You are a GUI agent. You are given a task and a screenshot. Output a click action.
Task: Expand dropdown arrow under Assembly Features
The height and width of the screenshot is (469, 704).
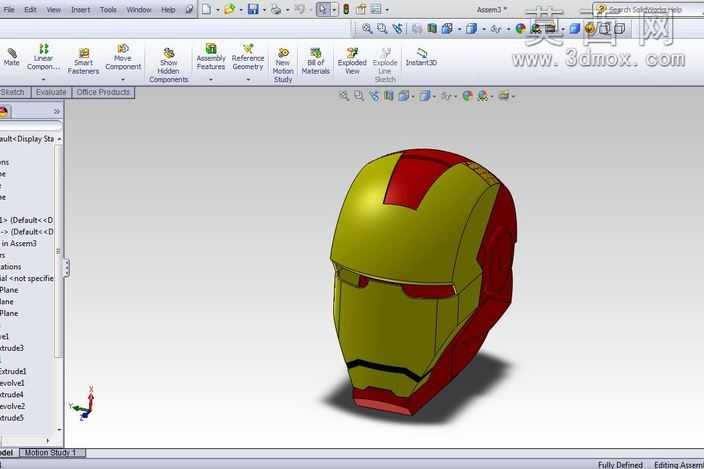point(211,79)
